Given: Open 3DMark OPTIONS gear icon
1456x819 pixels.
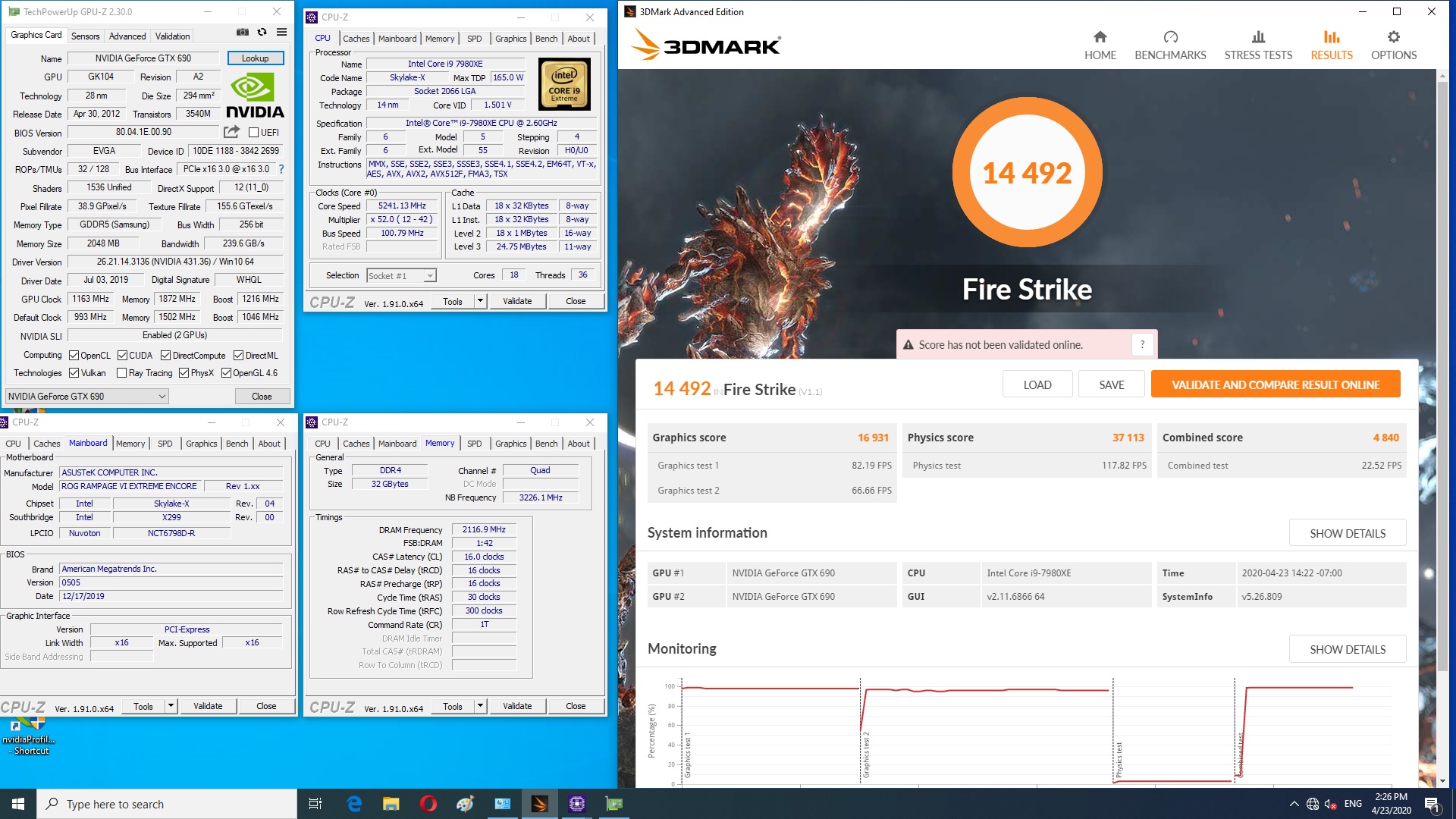Looking at the screenshot, I should click(x=1394, y=37).
